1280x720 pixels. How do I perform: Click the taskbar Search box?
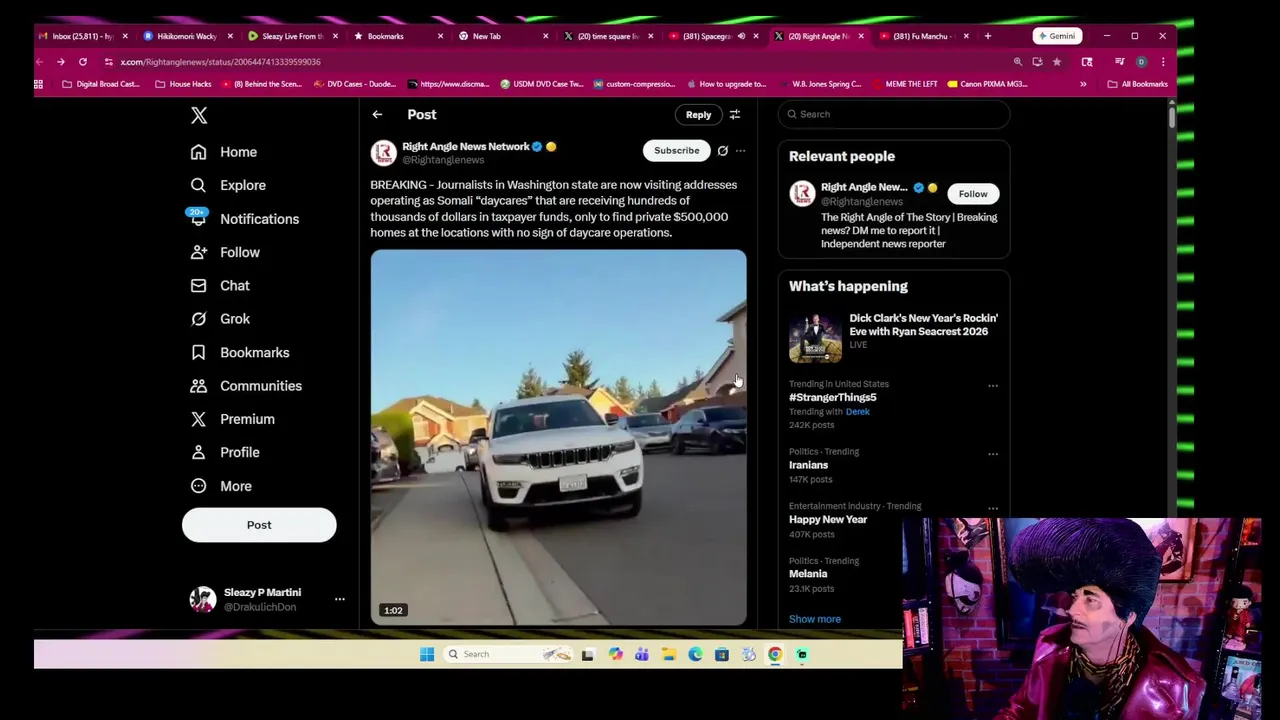[510, 655]
